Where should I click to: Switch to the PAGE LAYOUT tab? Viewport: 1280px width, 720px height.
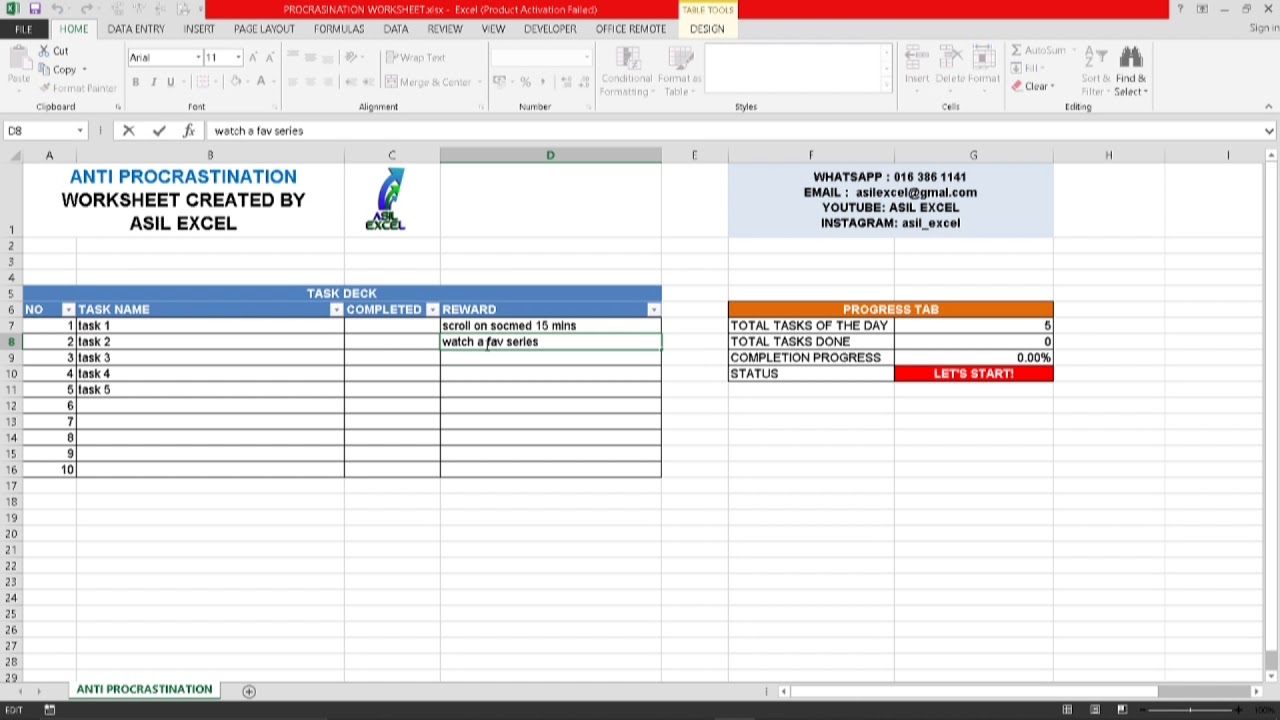tap(264, 29)
